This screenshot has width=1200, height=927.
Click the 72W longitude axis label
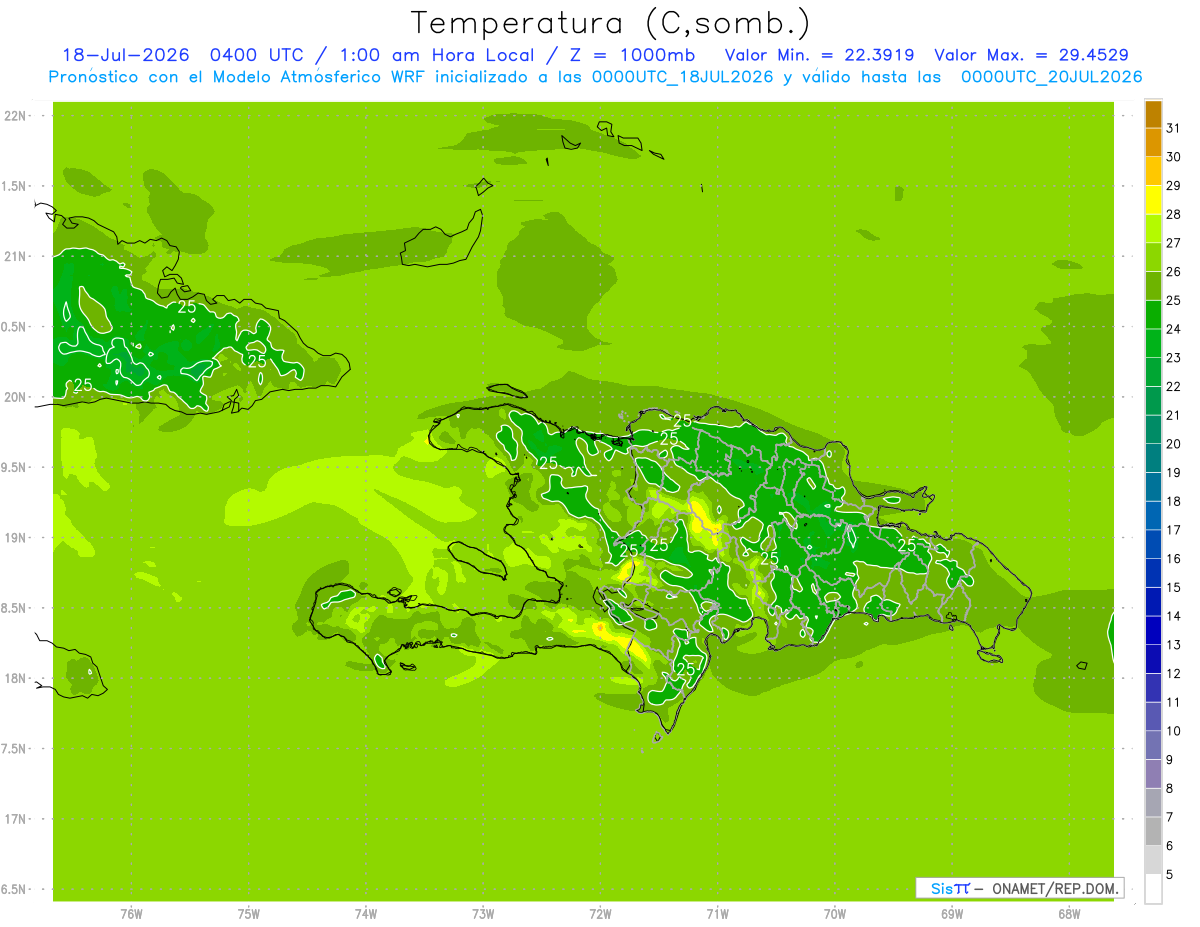[600, 913]
